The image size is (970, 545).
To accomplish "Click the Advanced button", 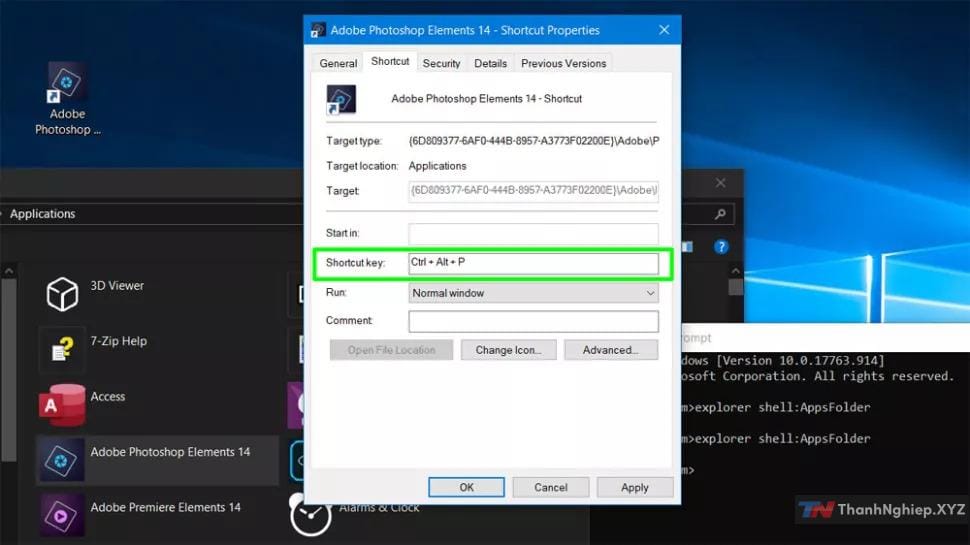I will click(x=611, y=350).
